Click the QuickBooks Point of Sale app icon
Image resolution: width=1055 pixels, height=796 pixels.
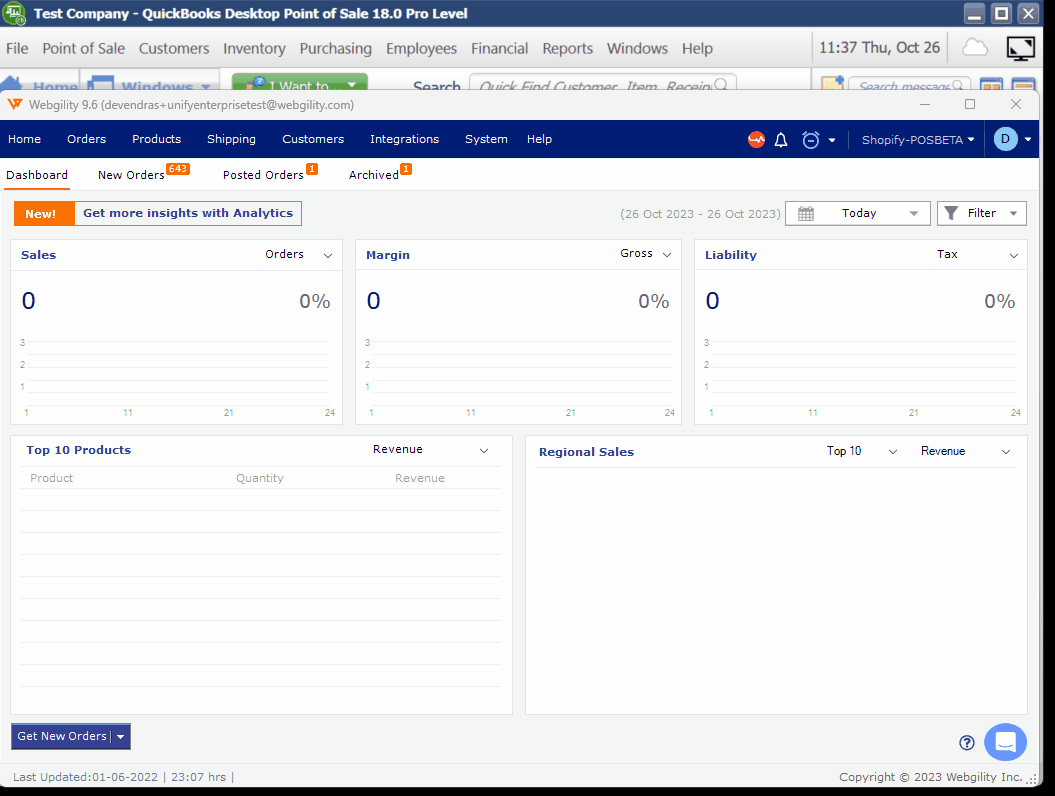(14, 13)
